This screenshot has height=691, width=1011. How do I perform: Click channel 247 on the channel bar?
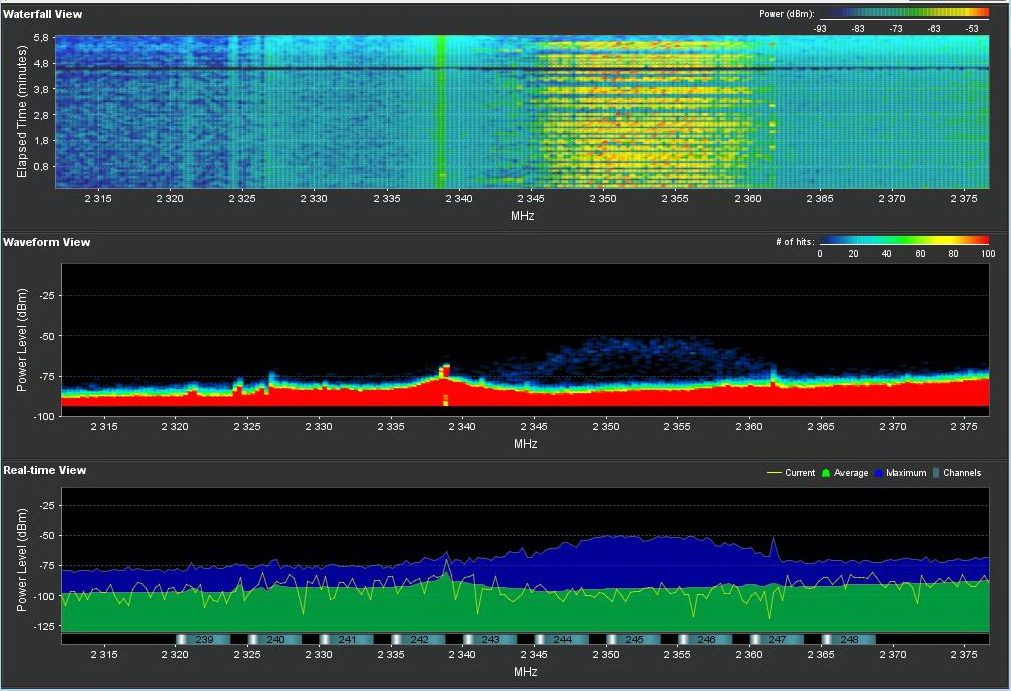pyautogui.click(x=777, y=639)
